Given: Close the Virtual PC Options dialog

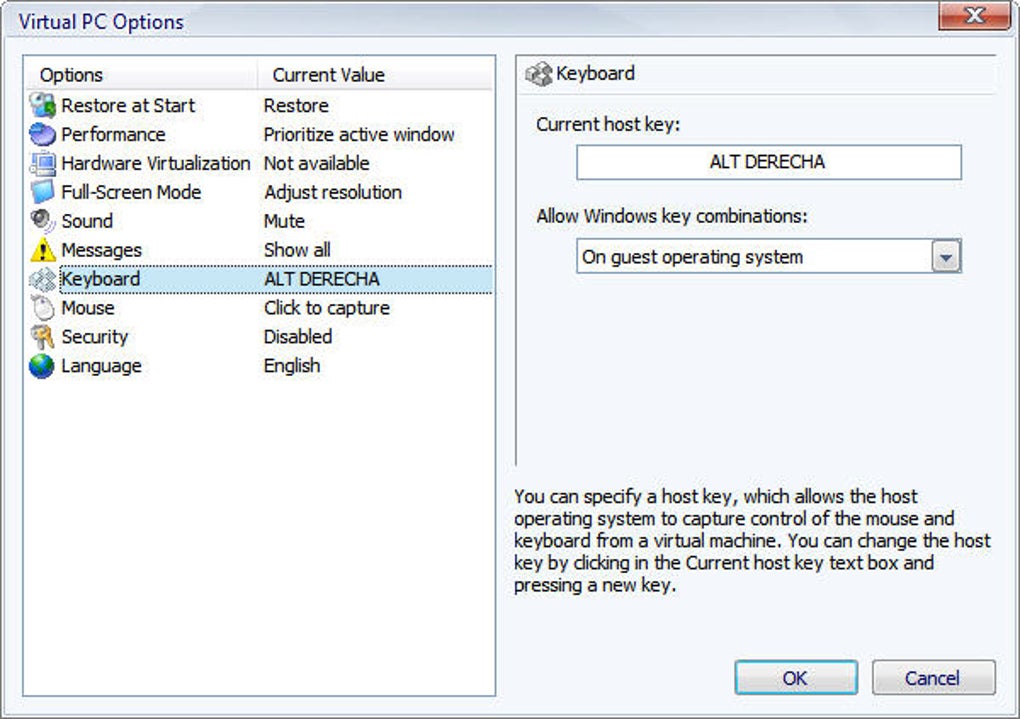Looking at the screenshot, I should [974, 16].
